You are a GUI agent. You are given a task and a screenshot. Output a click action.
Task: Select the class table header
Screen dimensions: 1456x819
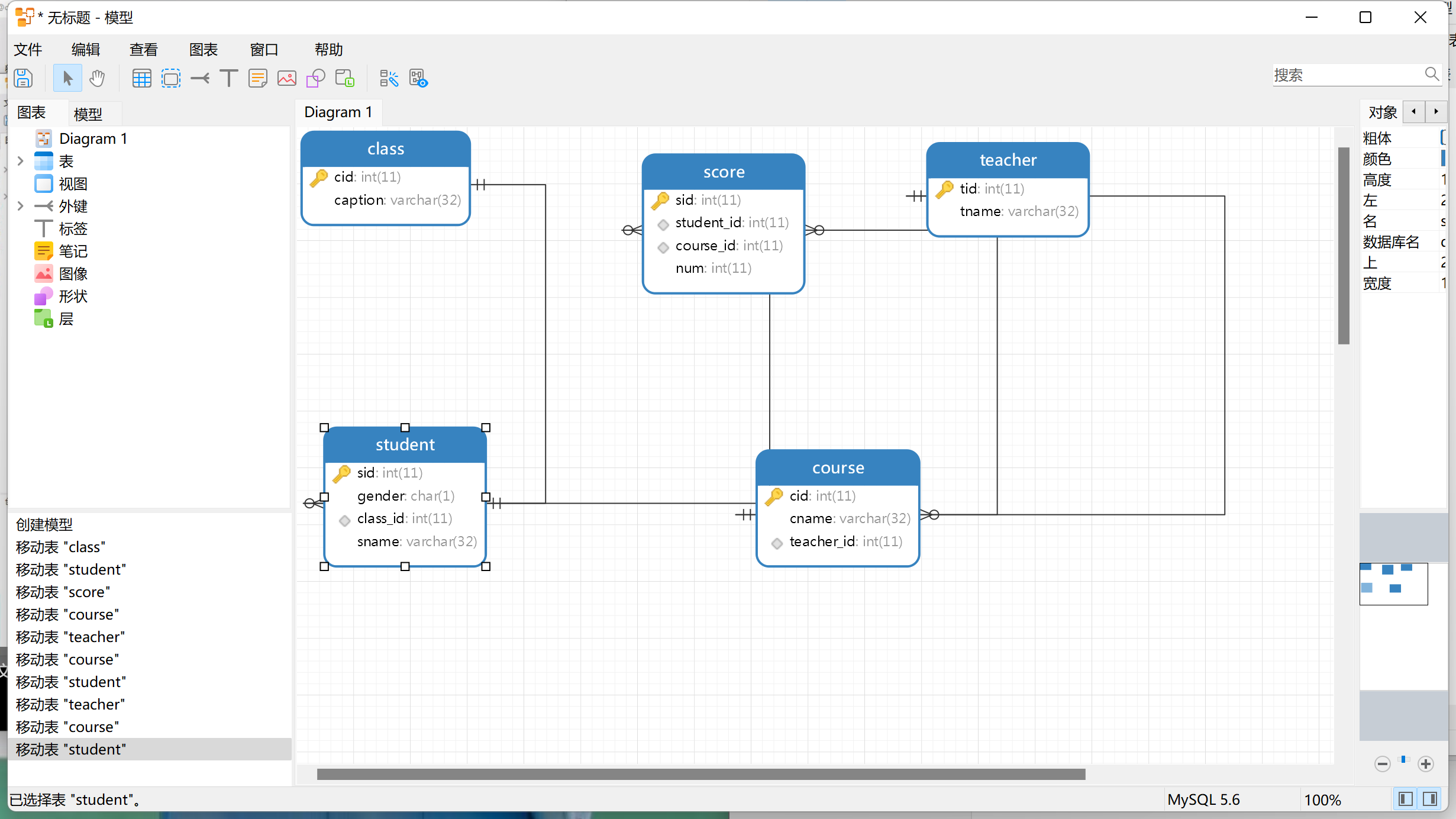point(386,149)
